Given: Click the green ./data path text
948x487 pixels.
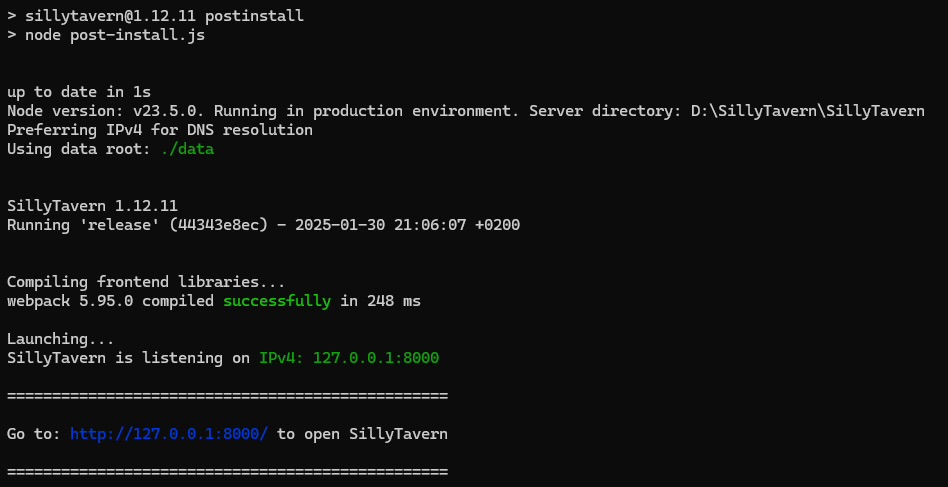Looking at the screenshot, I should pyautogui.click(x=187, y=149).
